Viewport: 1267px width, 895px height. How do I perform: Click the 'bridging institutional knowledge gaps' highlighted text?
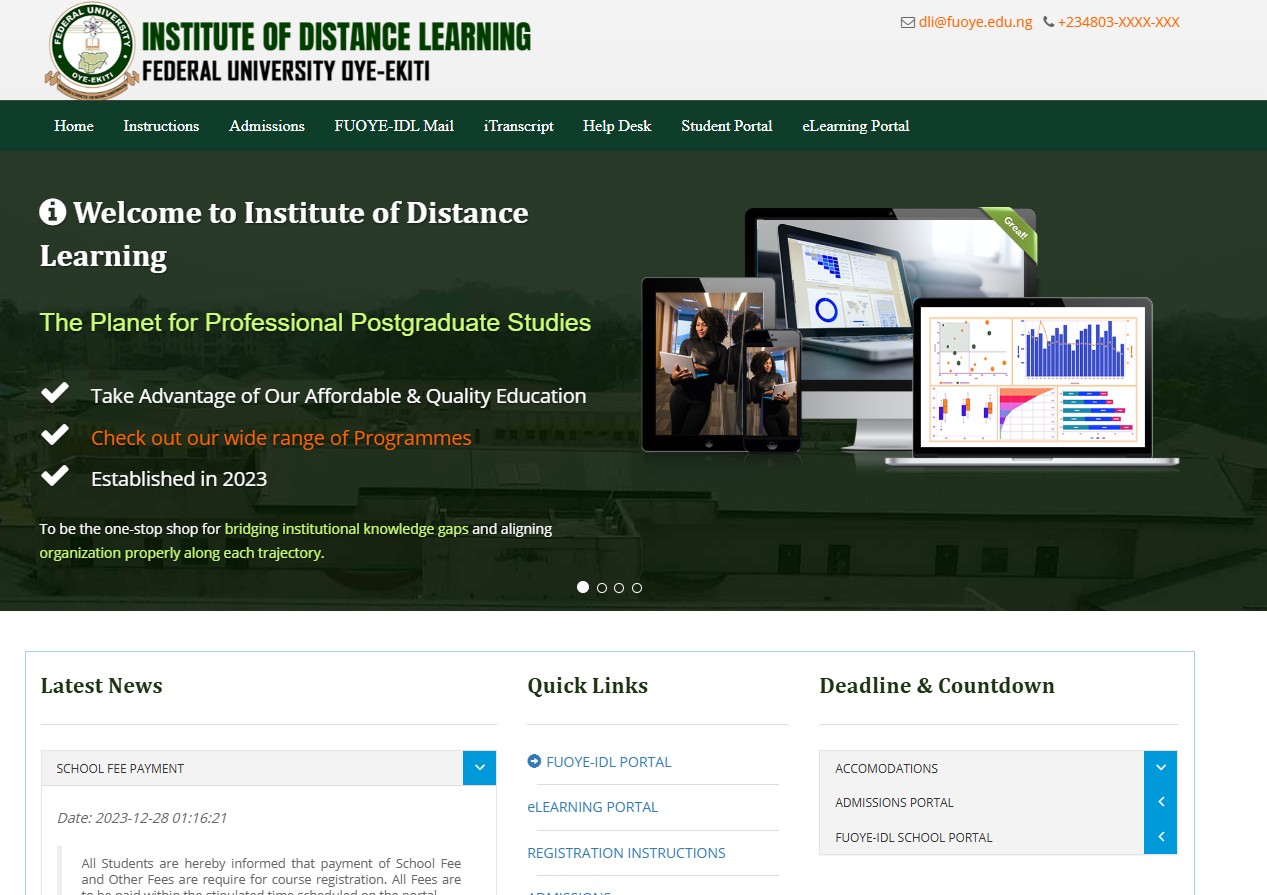(346, 529)
